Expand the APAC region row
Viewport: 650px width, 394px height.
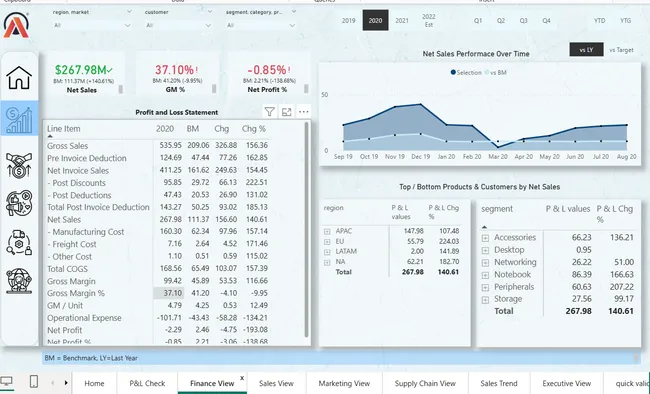pos(327,231)
